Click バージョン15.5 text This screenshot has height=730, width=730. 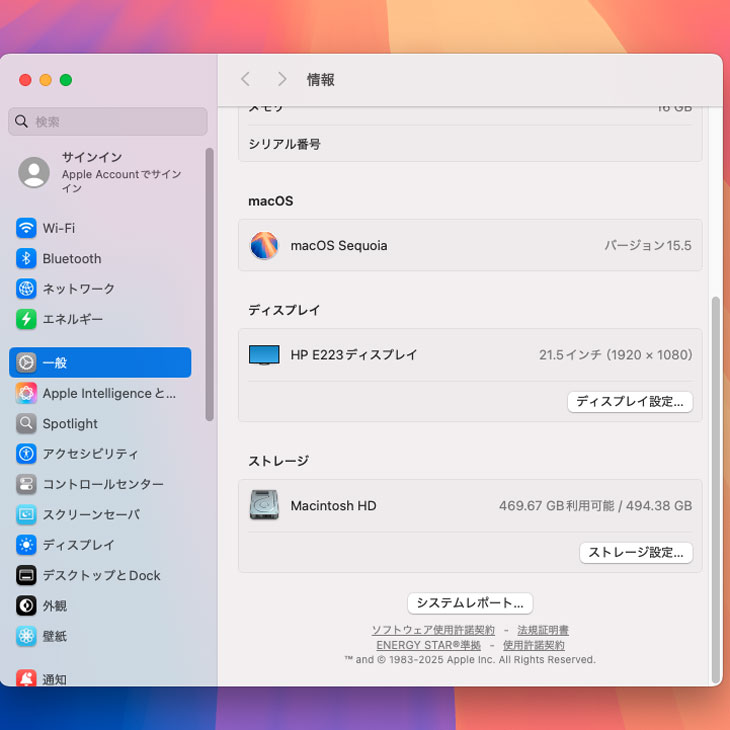[x=648, y=245]
